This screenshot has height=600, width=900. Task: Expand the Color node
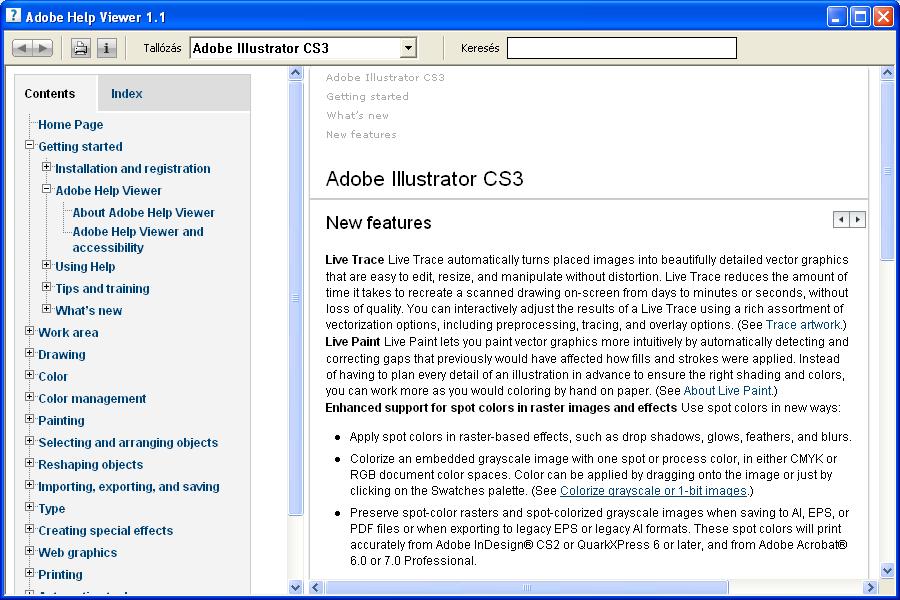point(30,375)
